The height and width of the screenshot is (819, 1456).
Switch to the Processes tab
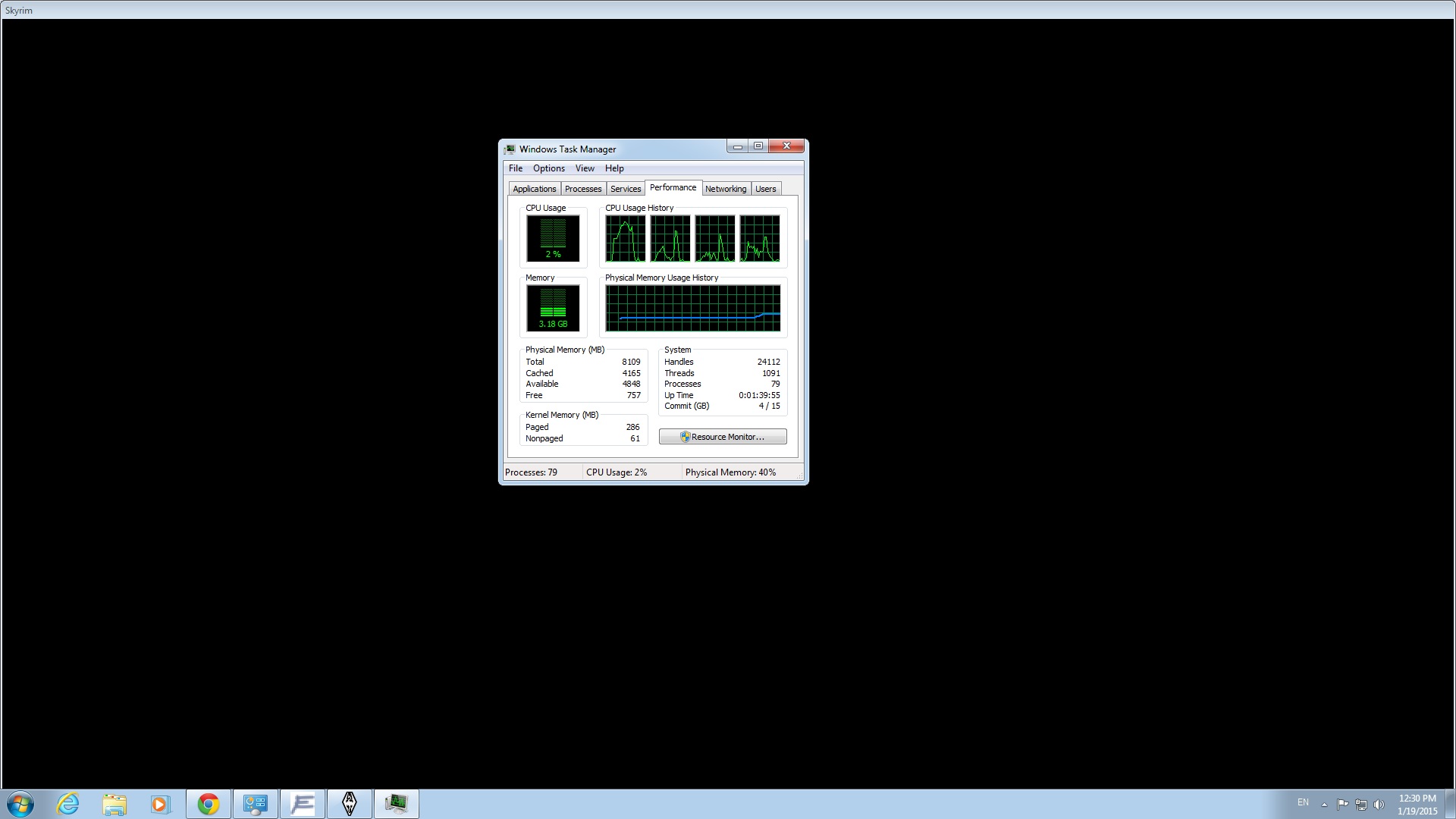[x=583, y=189]
